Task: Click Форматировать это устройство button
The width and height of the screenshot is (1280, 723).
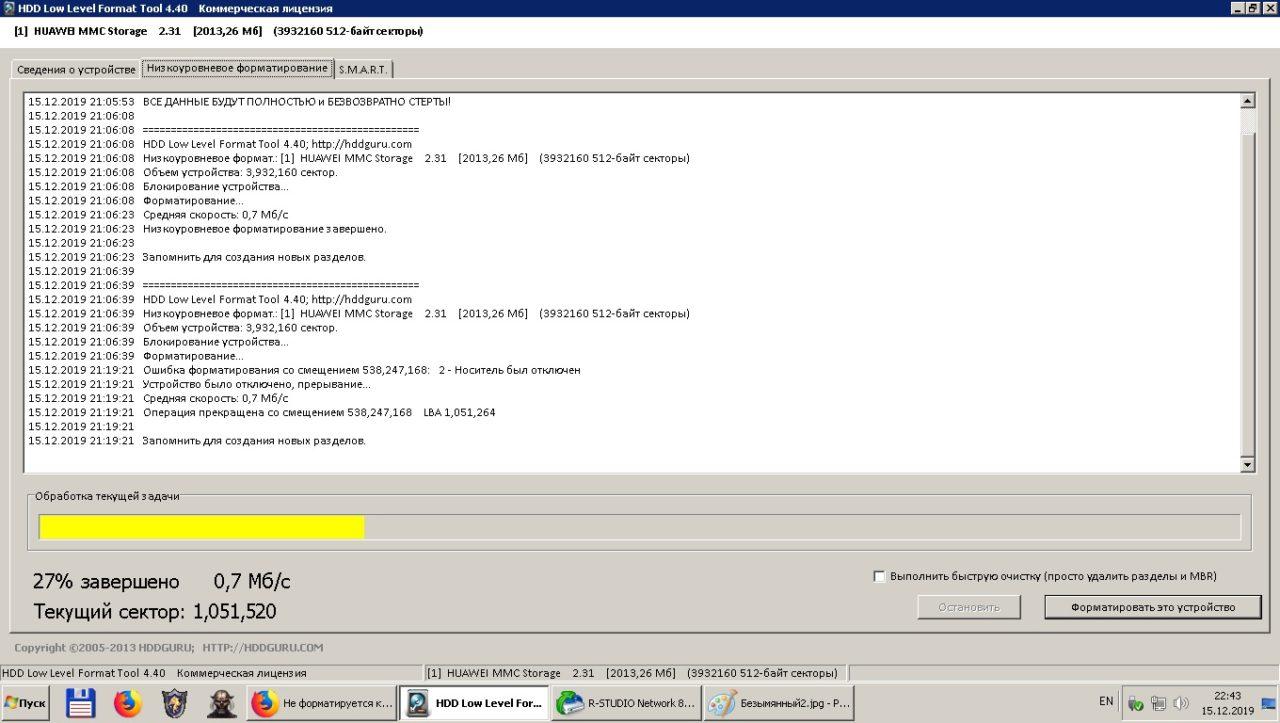Action: pos(1153,607)
